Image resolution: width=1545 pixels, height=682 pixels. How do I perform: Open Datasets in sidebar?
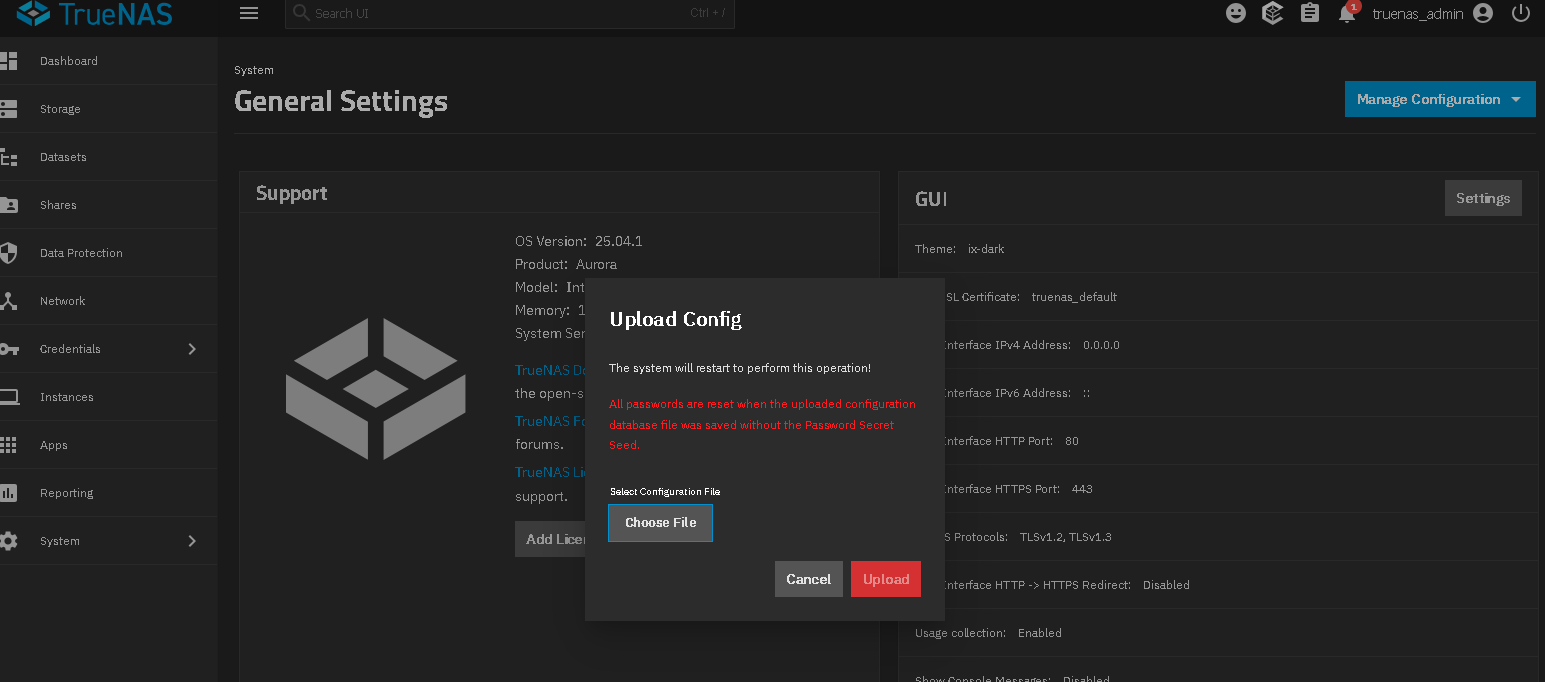coord(108,157)
